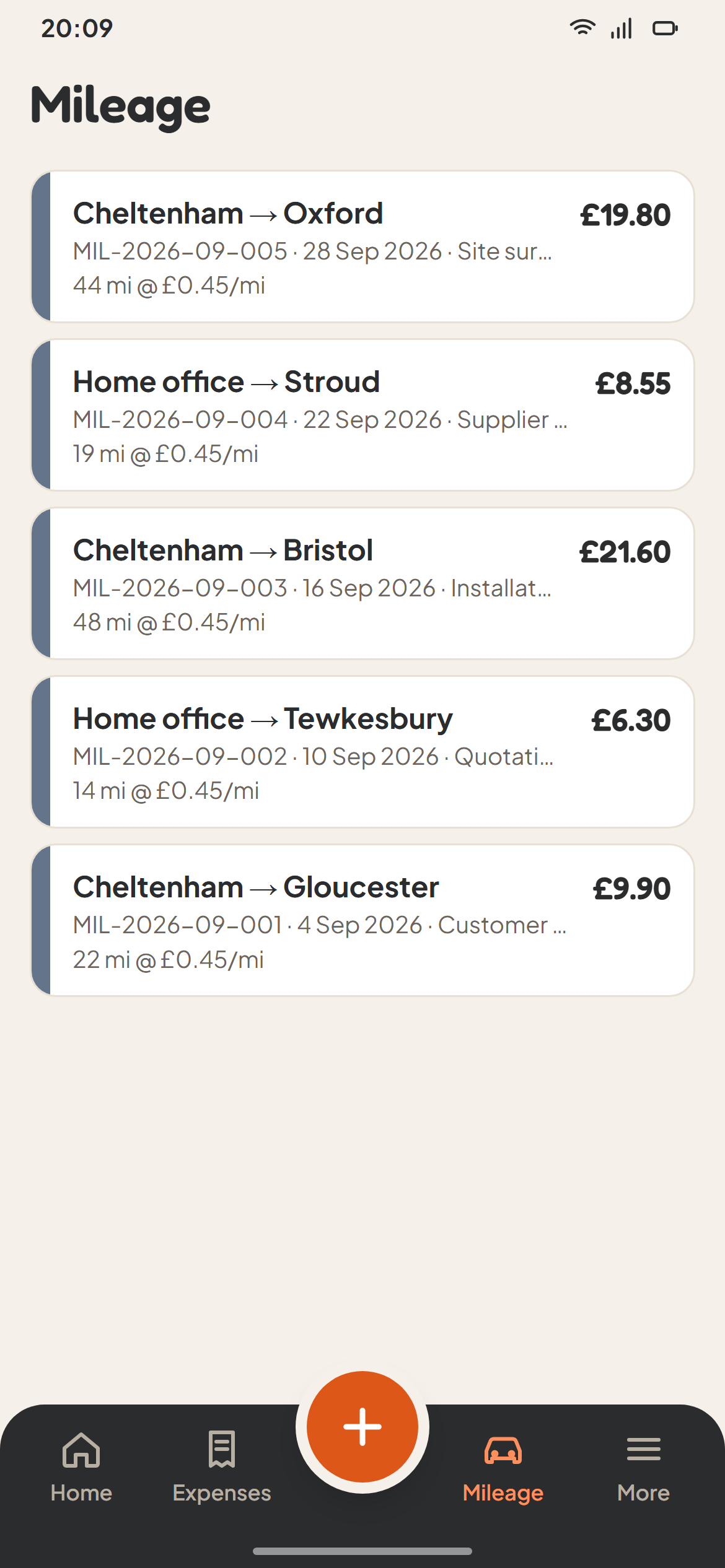Switch to the Expenses tab label

pos(222,1493)
